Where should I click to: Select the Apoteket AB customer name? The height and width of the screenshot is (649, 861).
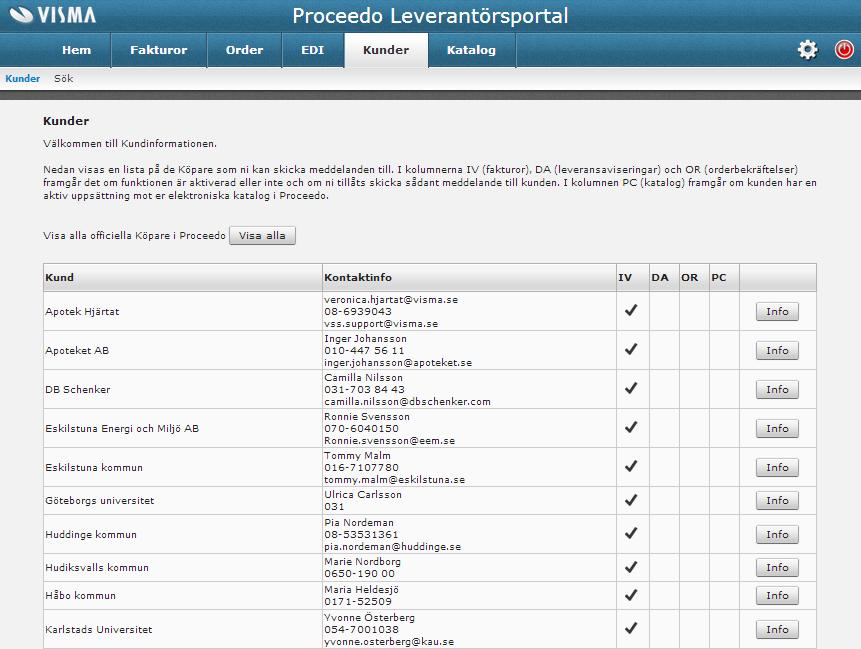(x=77, y=350)
